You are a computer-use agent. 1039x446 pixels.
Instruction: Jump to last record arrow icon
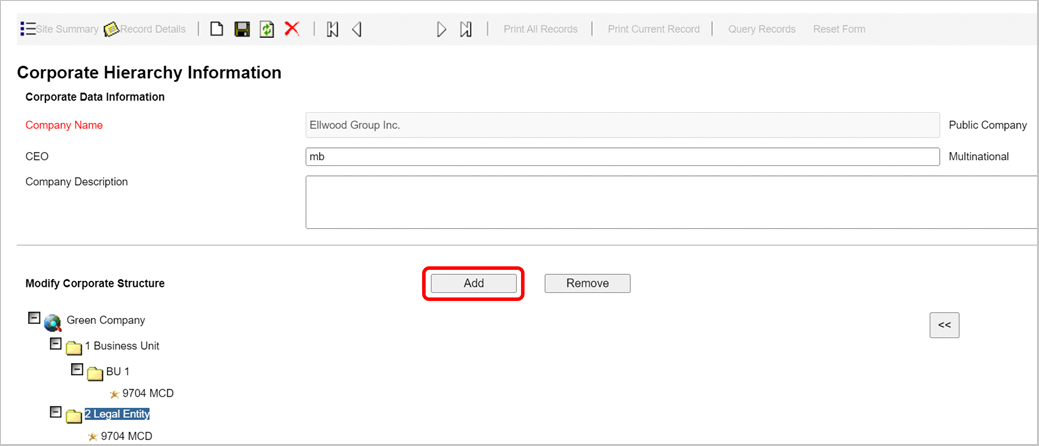coord(466,29)
